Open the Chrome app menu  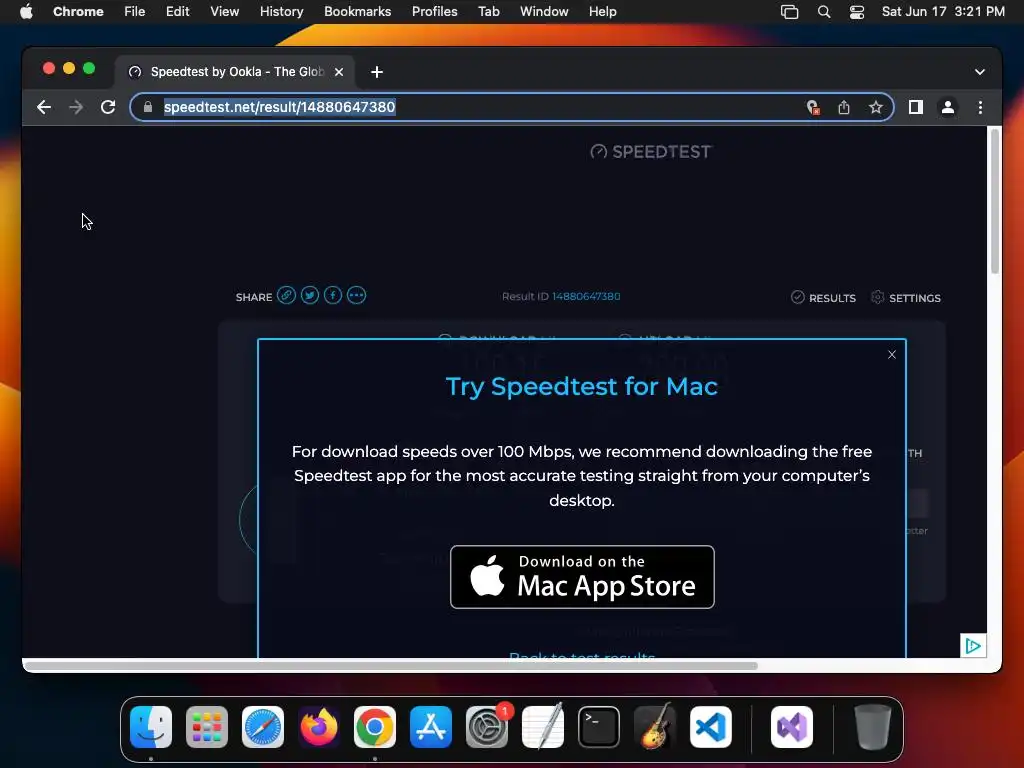(78, 12)
